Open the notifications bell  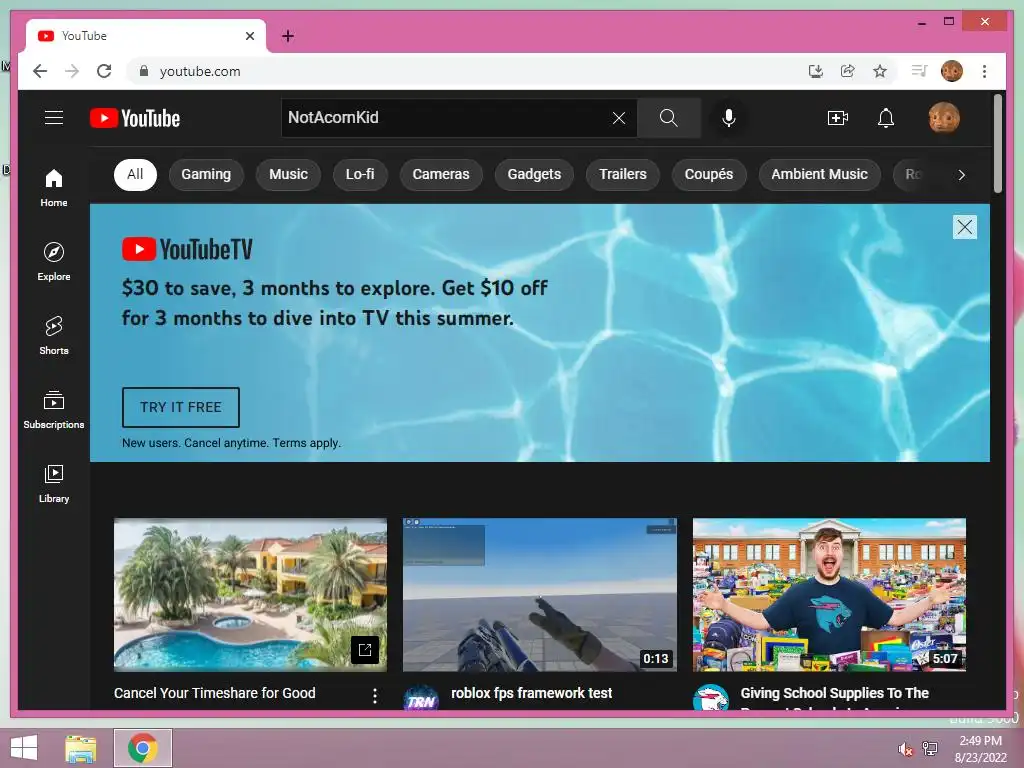pyautogui.click(x=886, y=118)
